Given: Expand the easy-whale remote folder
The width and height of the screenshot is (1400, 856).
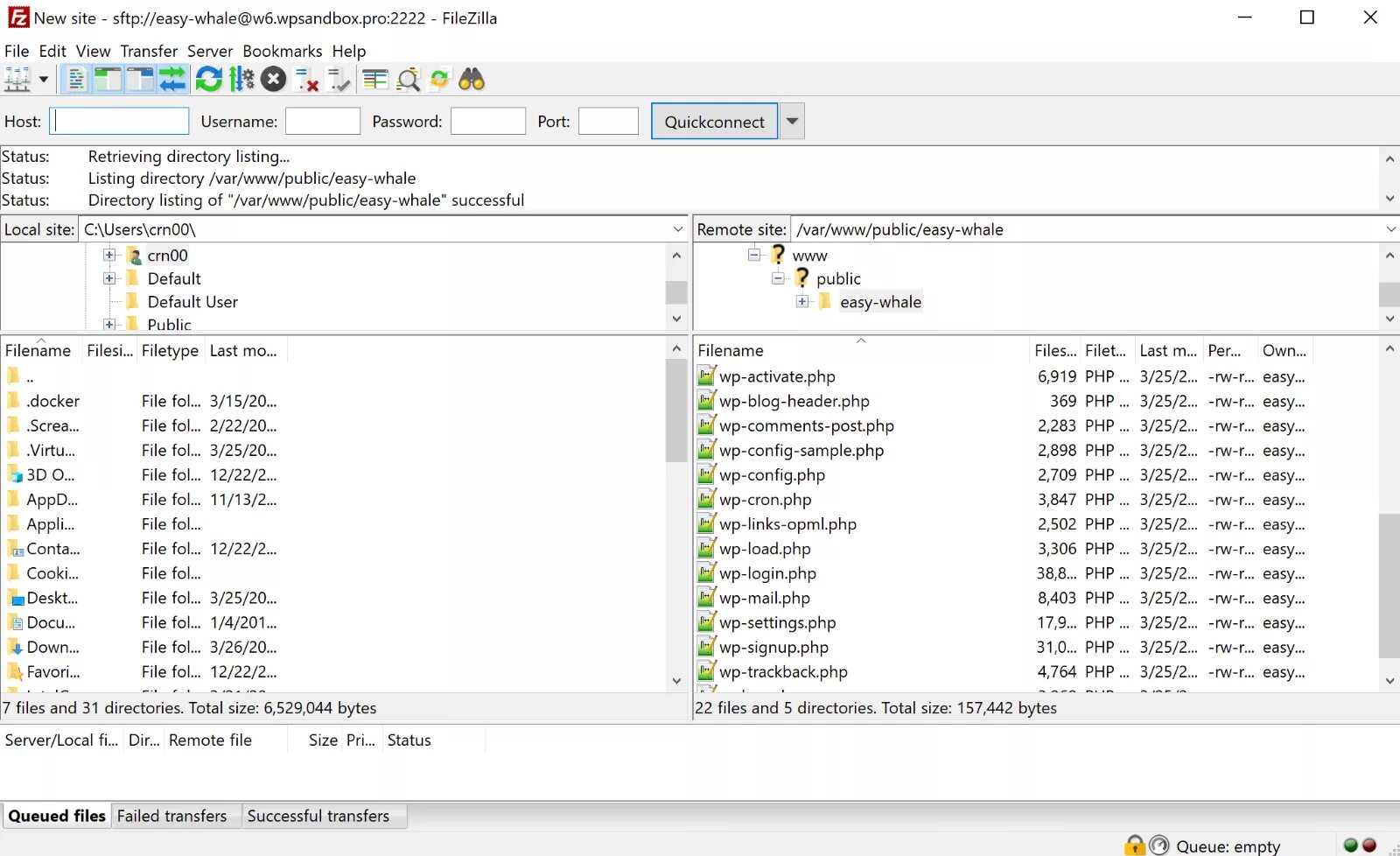Looking at the screenshot, I should pos(802,301).
